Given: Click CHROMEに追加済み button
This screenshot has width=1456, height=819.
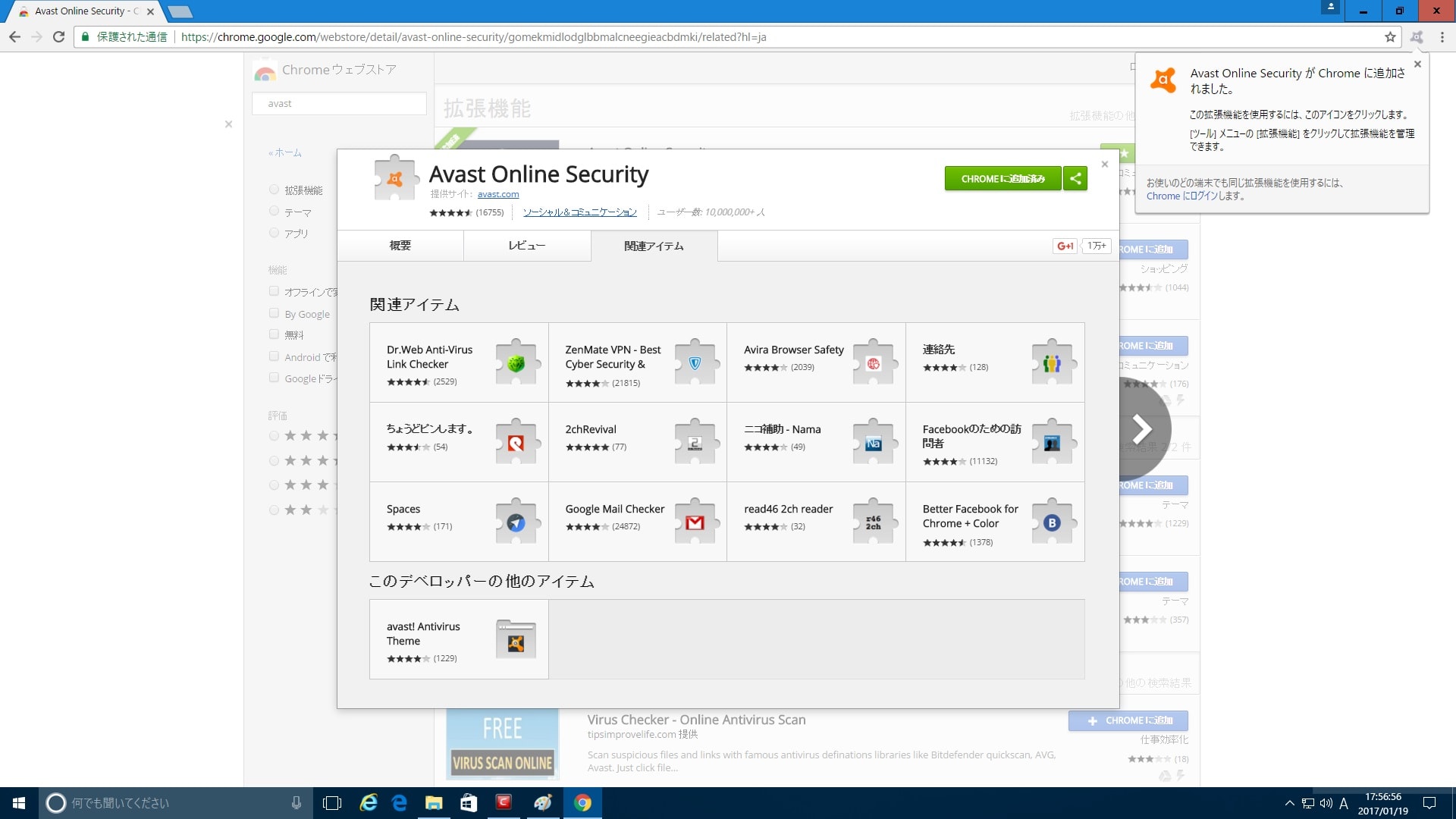Looking at the screenshot, I should tap(1003, 178).
